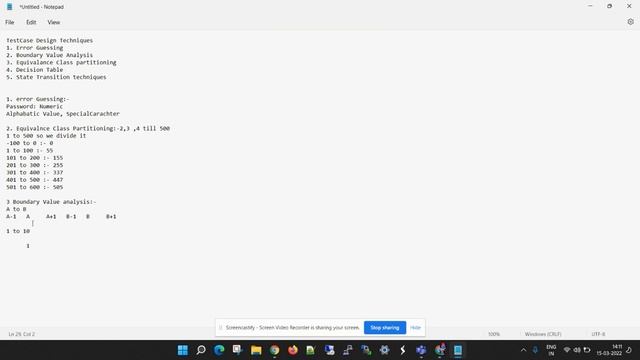Click the 'A-1 A A+1 B-1 B B+1' line

[61, 217]
